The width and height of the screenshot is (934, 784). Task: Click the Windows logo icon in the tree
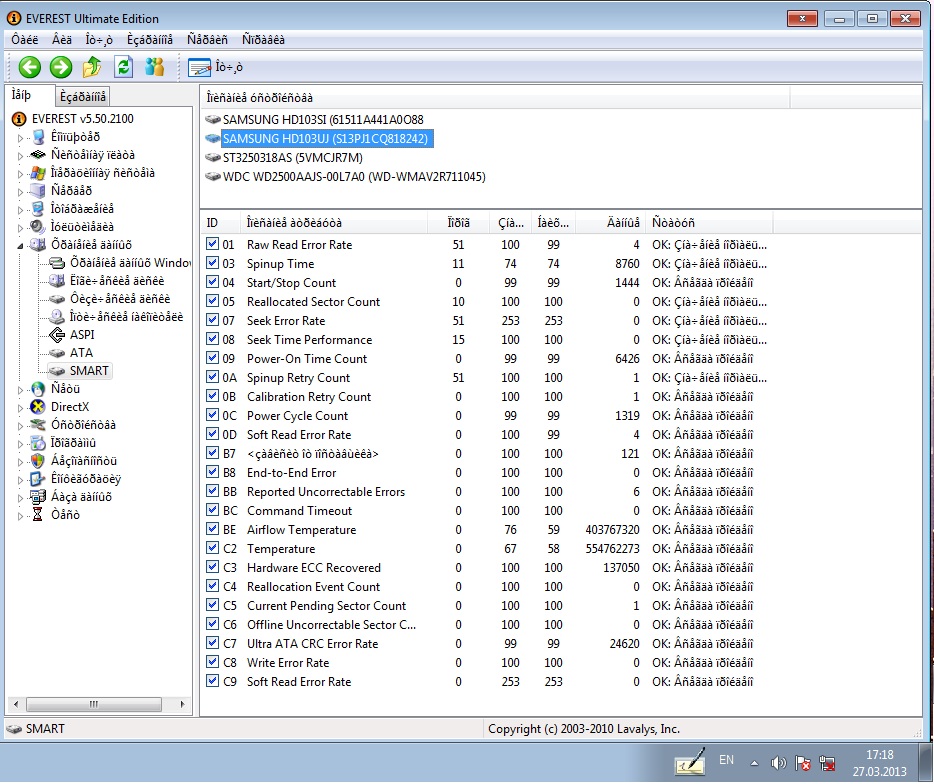[38, 173]
